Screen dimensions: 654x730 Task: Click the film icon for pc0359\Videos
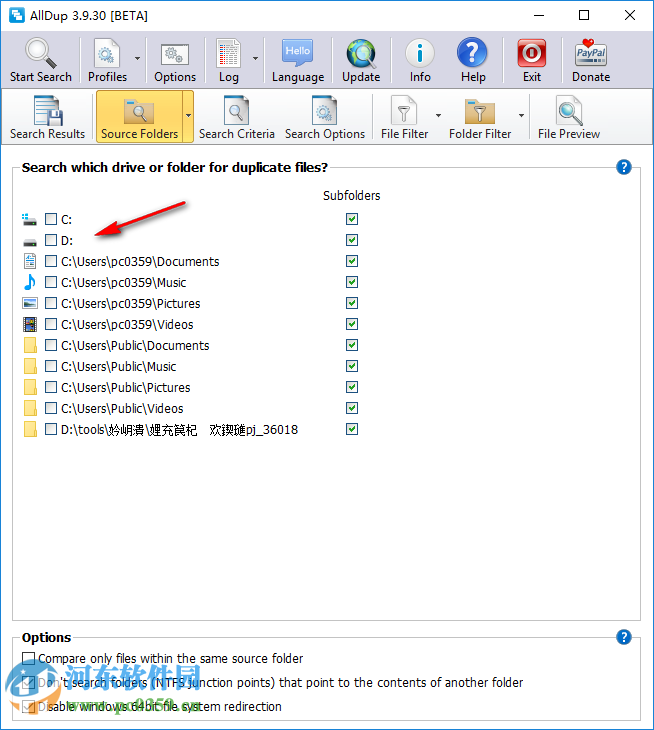tap(30, 324)
